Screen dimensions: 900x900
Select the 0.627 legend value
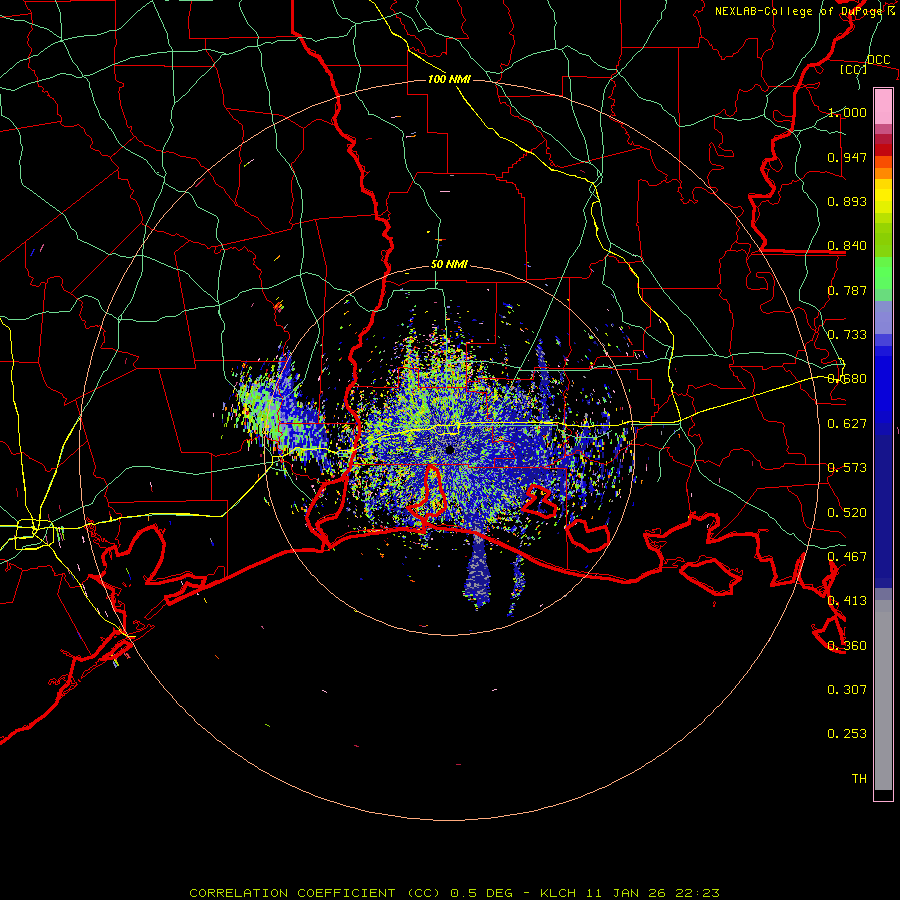tap(847, 424)
